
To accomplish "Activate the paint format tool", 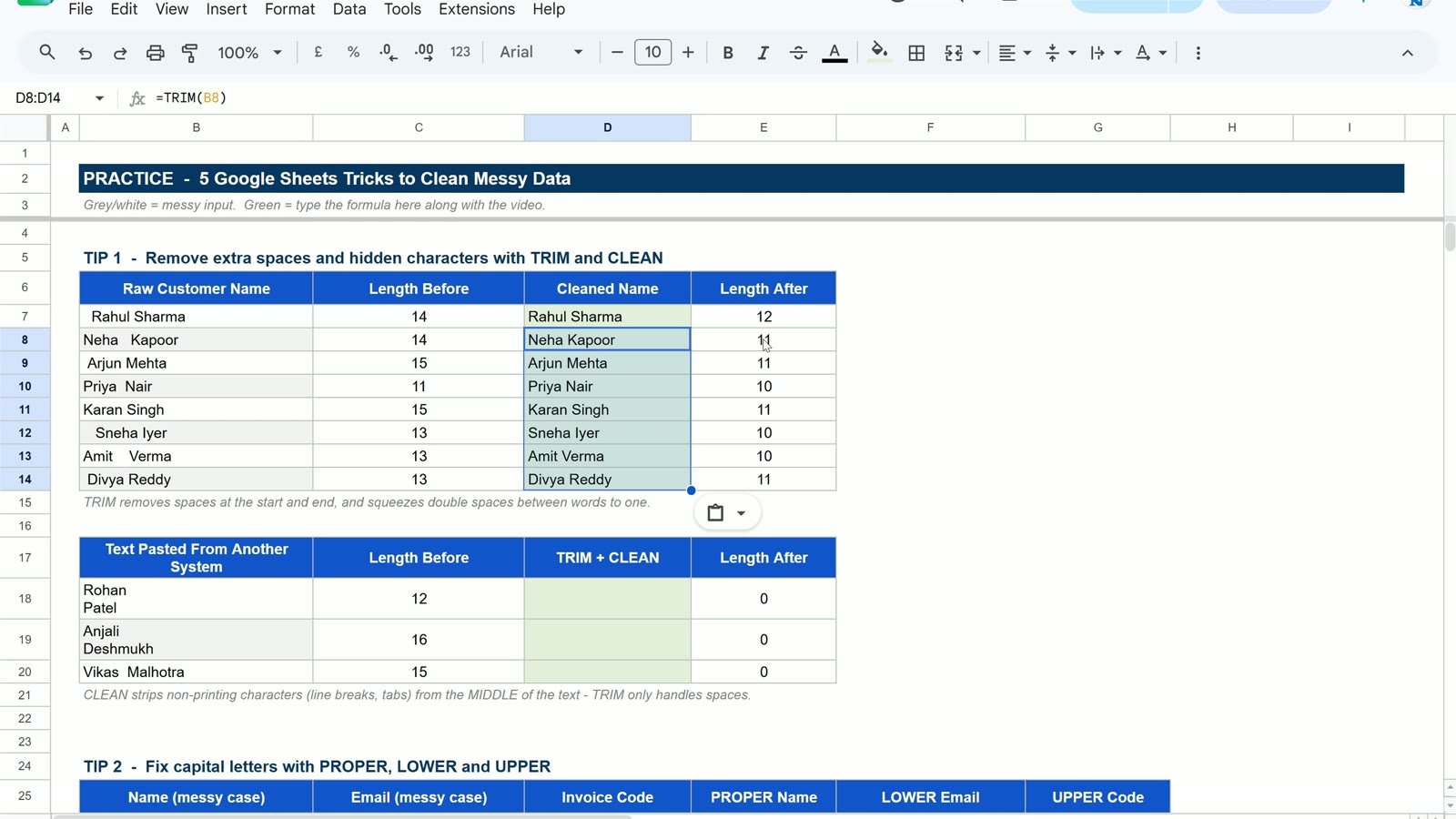I will (x=190, y=53).
